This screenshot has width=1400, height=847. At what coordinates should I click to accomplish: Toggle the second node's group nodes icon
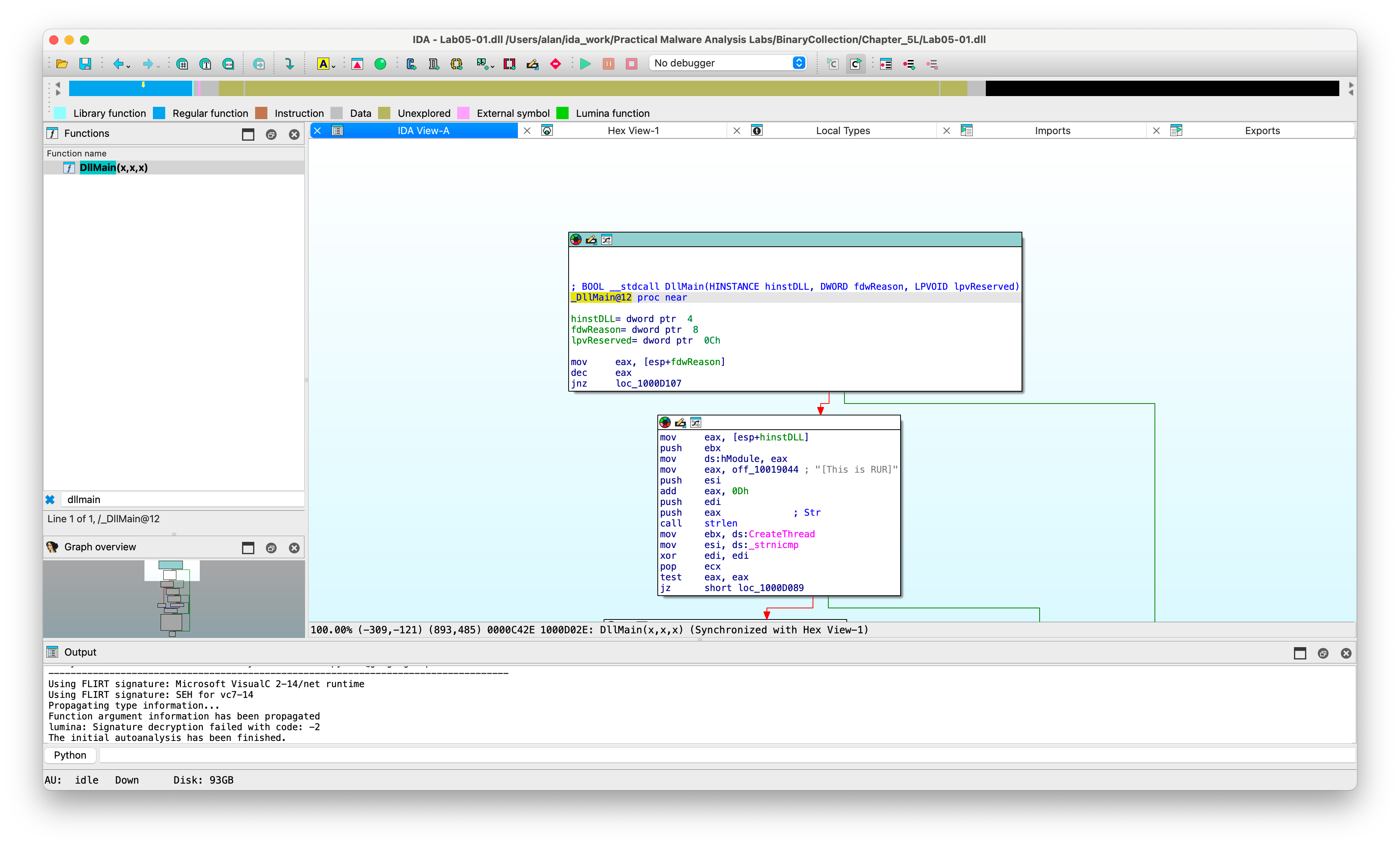coord(695,422)
